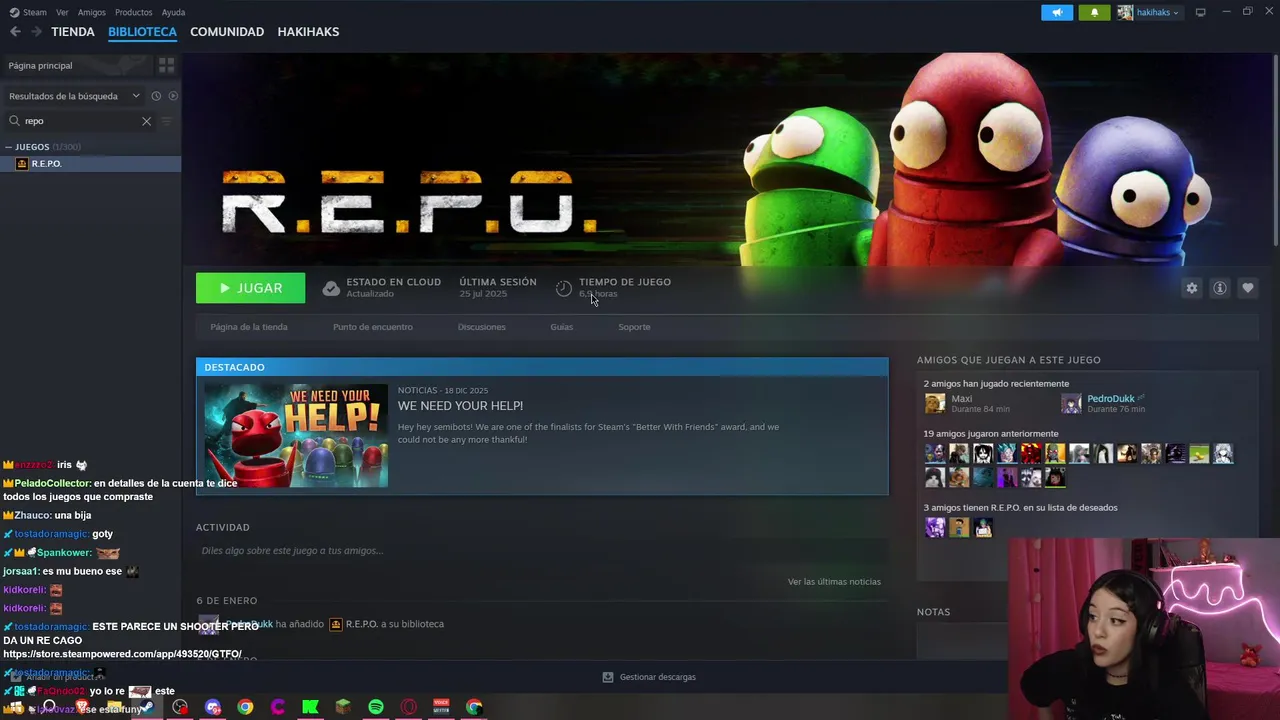Open the Discusiones tab
Screen dimensions: 1280x720
coord(482,327)
